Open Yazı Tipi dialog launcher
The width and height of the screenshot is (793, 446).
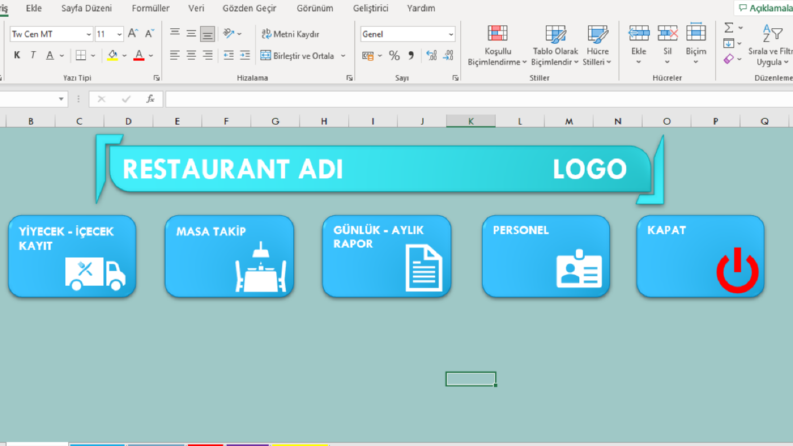156,78
